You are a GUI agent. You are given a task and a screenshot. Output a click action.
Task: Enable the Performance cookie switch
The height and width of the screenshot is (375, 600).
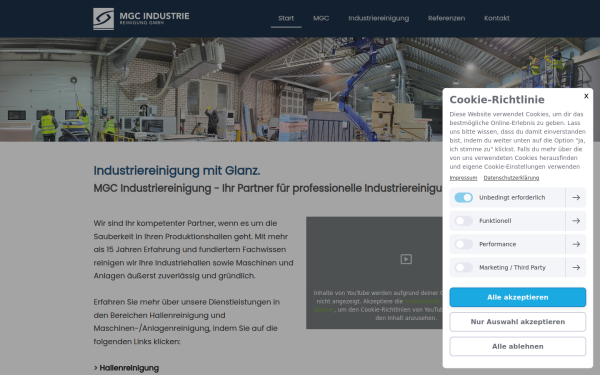point(463,244)
